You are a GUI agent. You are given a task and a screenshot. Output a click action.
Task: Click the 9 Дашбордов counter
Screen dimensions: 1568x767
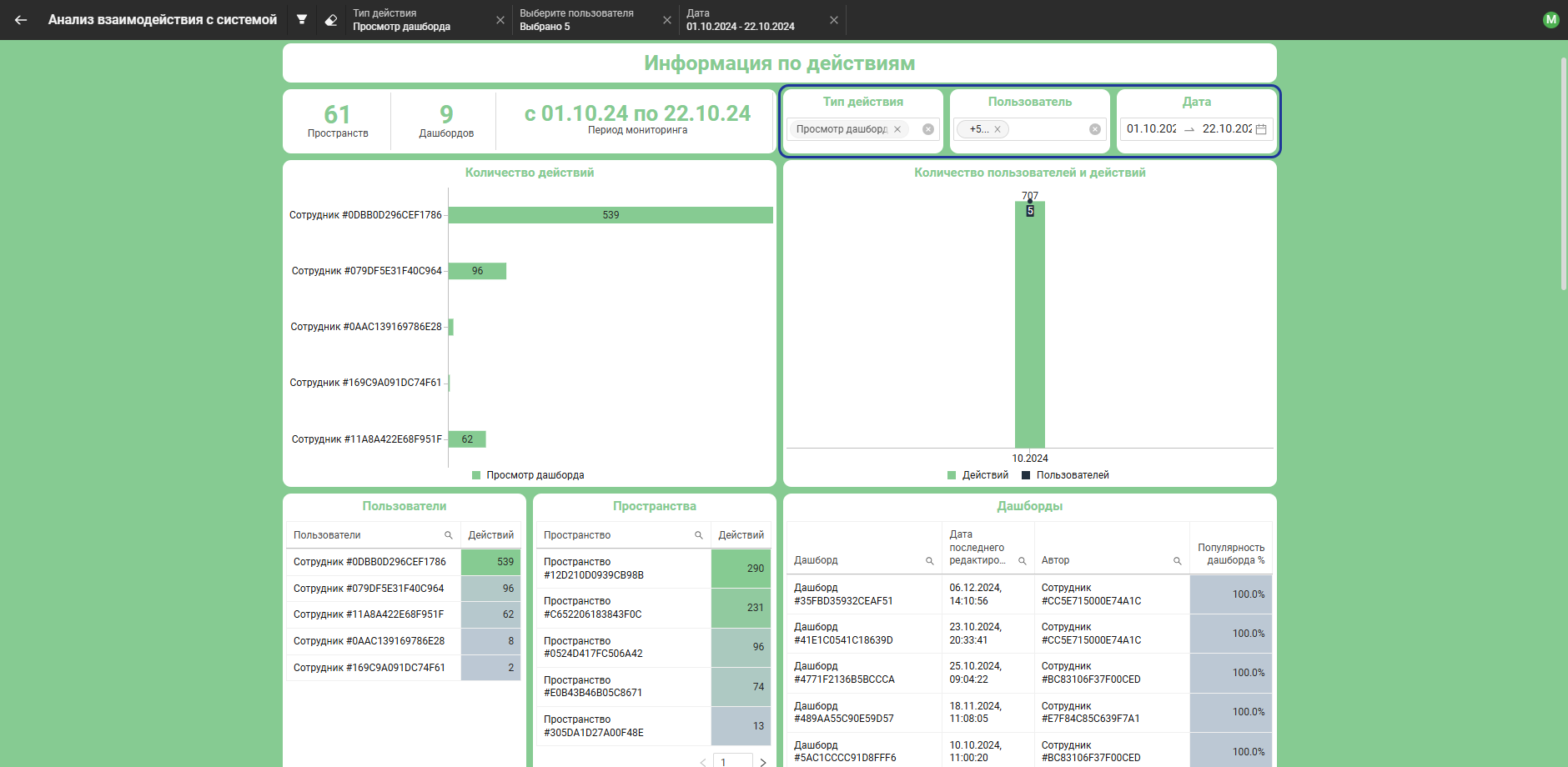446,121
